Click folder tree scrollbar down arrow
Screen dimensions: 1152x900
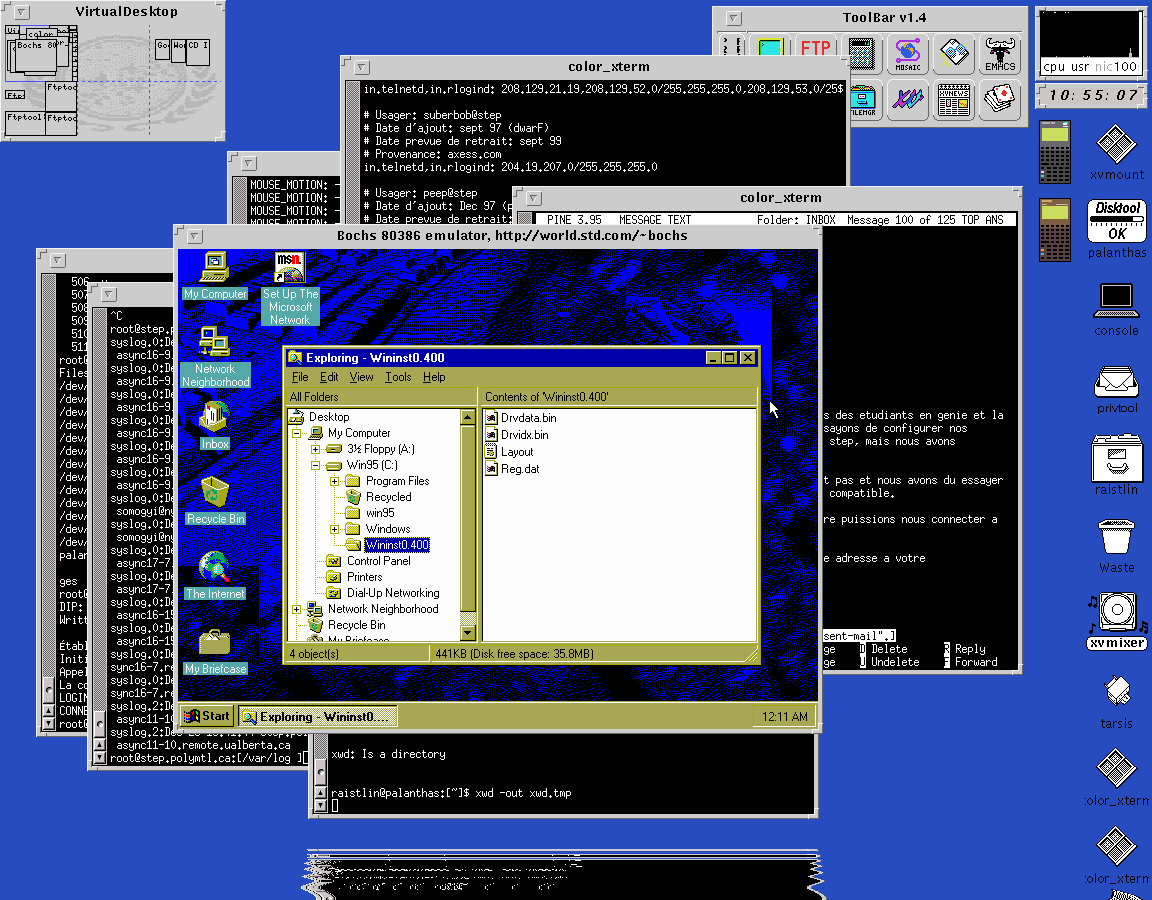(467, 633)
